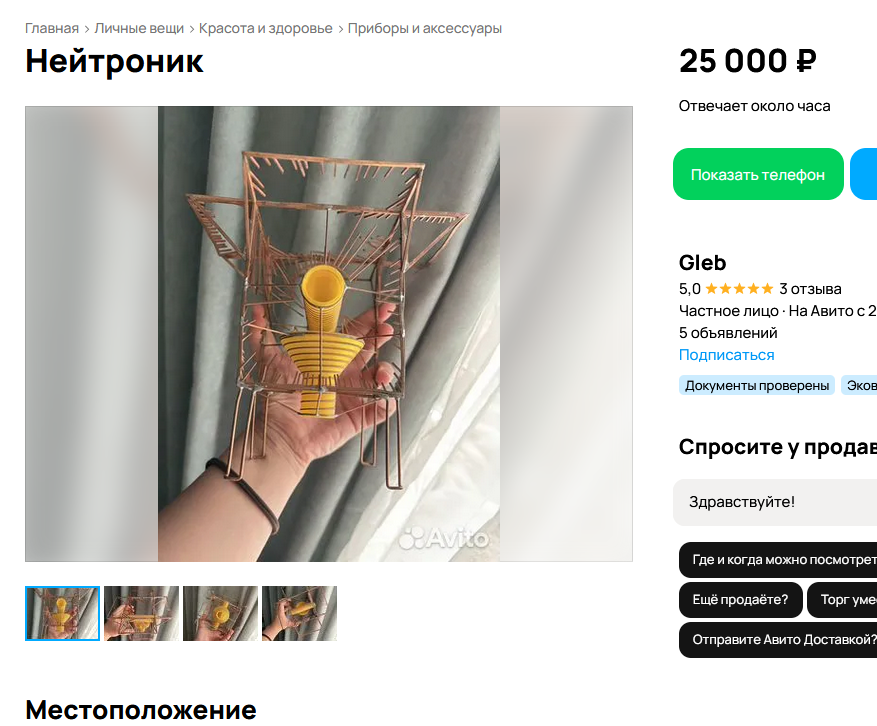The width and height of the screenshot is (877, 726).
Task: Select the quick question about viewing place
Action: [778, 559]
